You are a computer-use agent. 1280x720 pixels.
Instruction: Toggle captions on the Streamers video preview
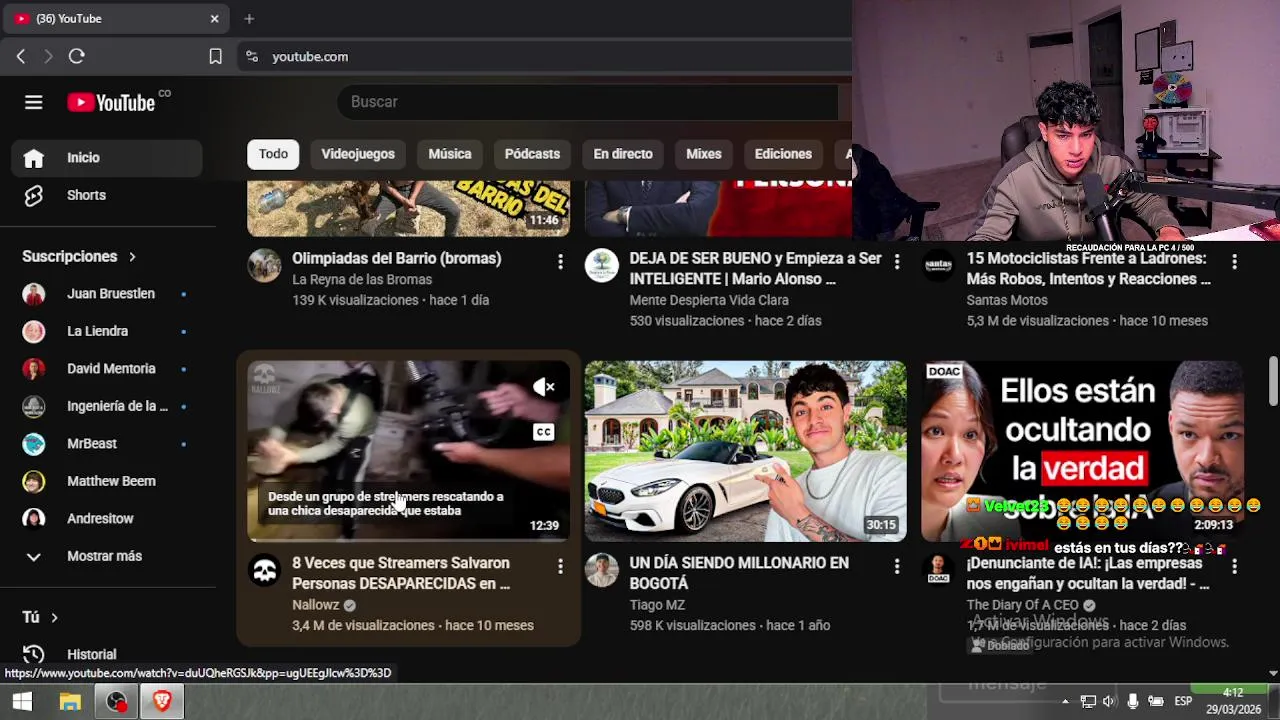(543, 432)
